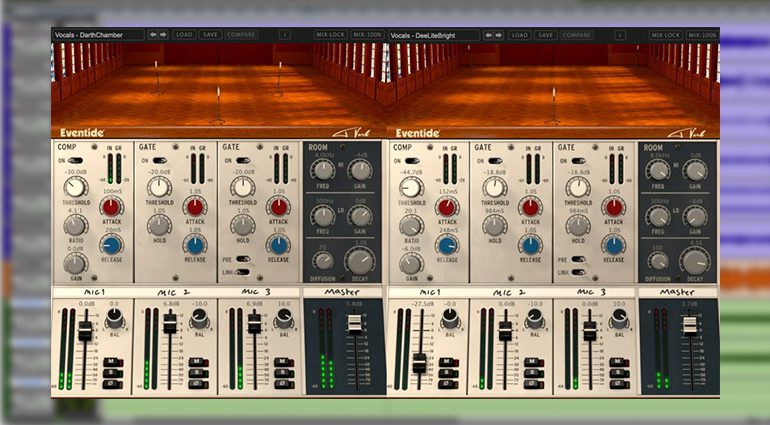
Task: Click LOAD in DarthChamber plugin header
Action: (x=184, y=35)
